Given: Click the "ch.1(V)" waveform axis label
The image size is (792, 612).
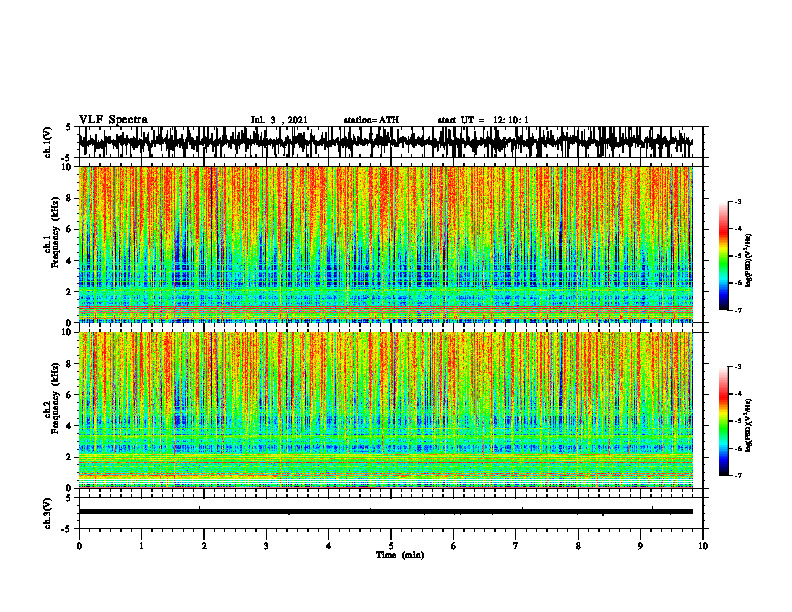Looking at the screenshot, I should pyautogui.click(x=48, y=142).
